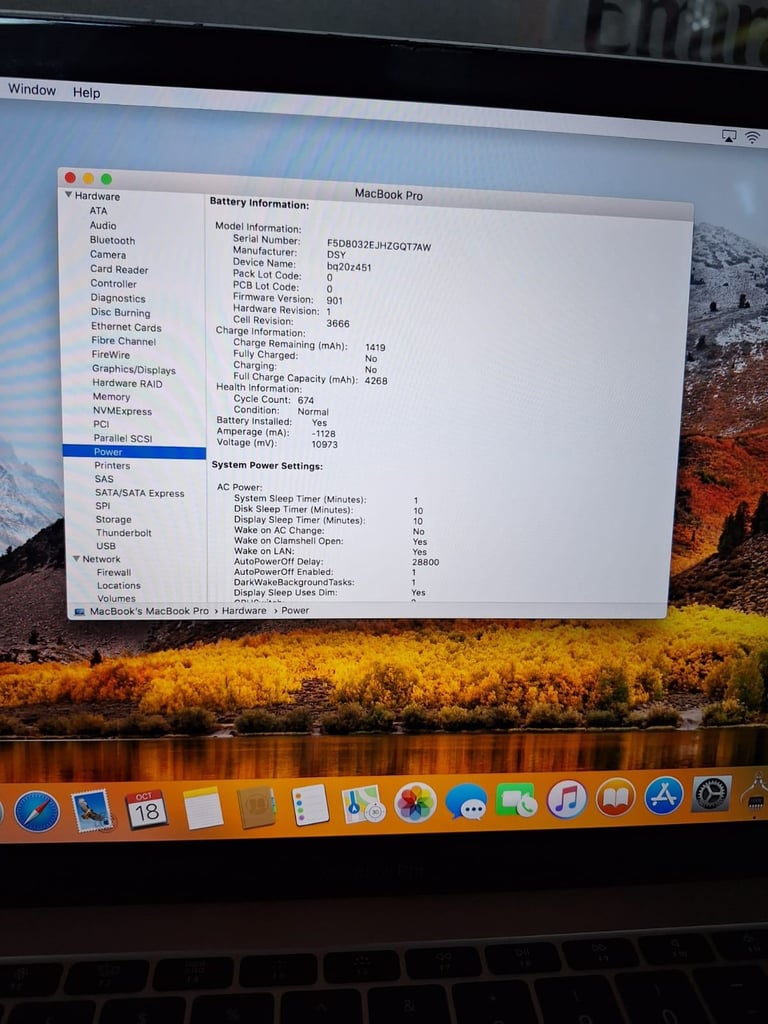Screen dimensions: 768x1024
Task: Click the serial number F5D8032EJHZGQT7AW
Action: tap(379, 246)
